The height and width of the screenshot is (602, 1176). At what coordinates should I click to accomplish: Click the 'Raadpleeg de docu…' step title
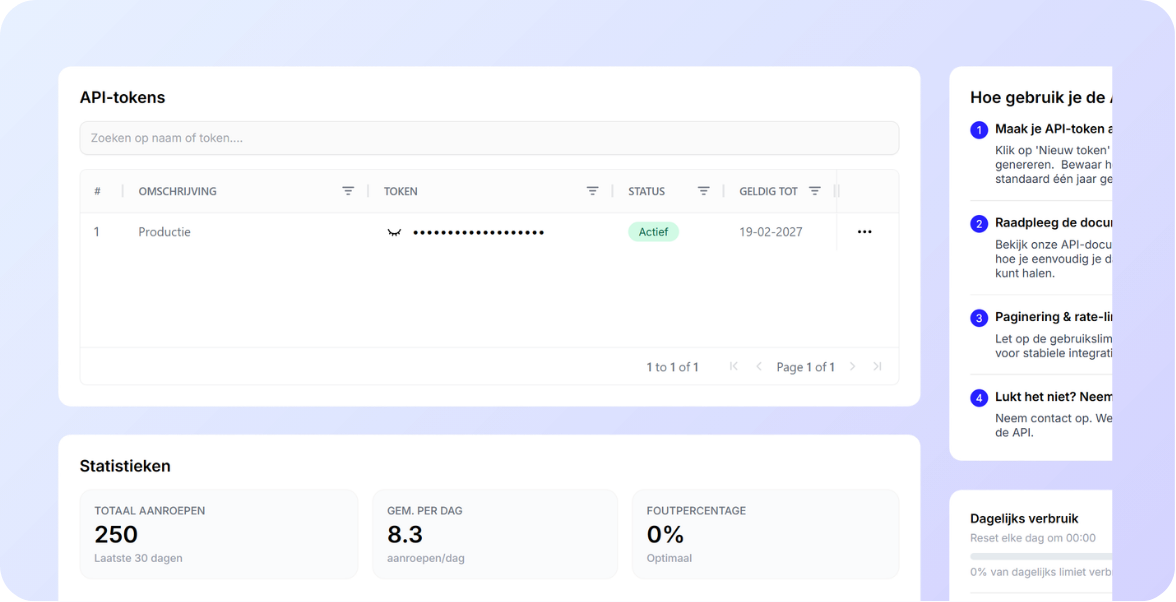[1053, 223]
